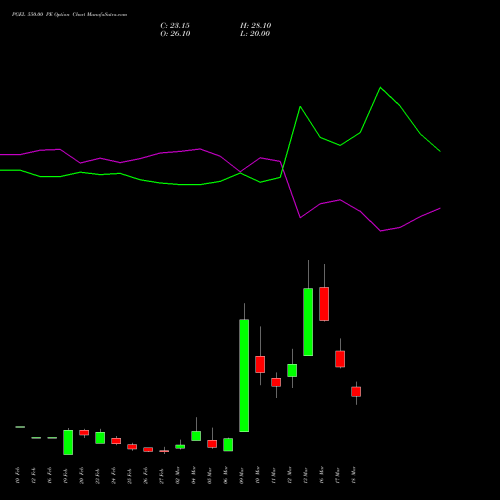Viewport: 500px width, 500px height.
Task: Select the 18 Mar date label
Action: [x=354, y=475]
